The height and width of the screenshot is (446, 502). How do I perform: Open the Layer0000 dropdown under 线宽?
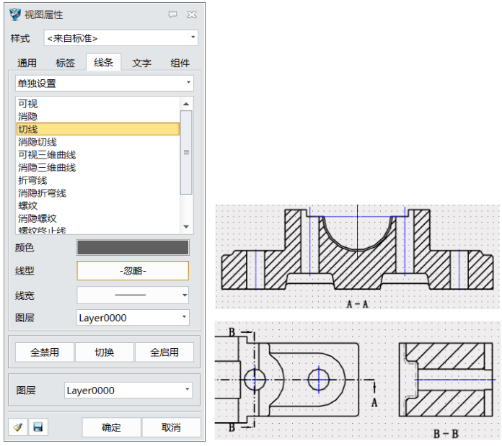133,318
